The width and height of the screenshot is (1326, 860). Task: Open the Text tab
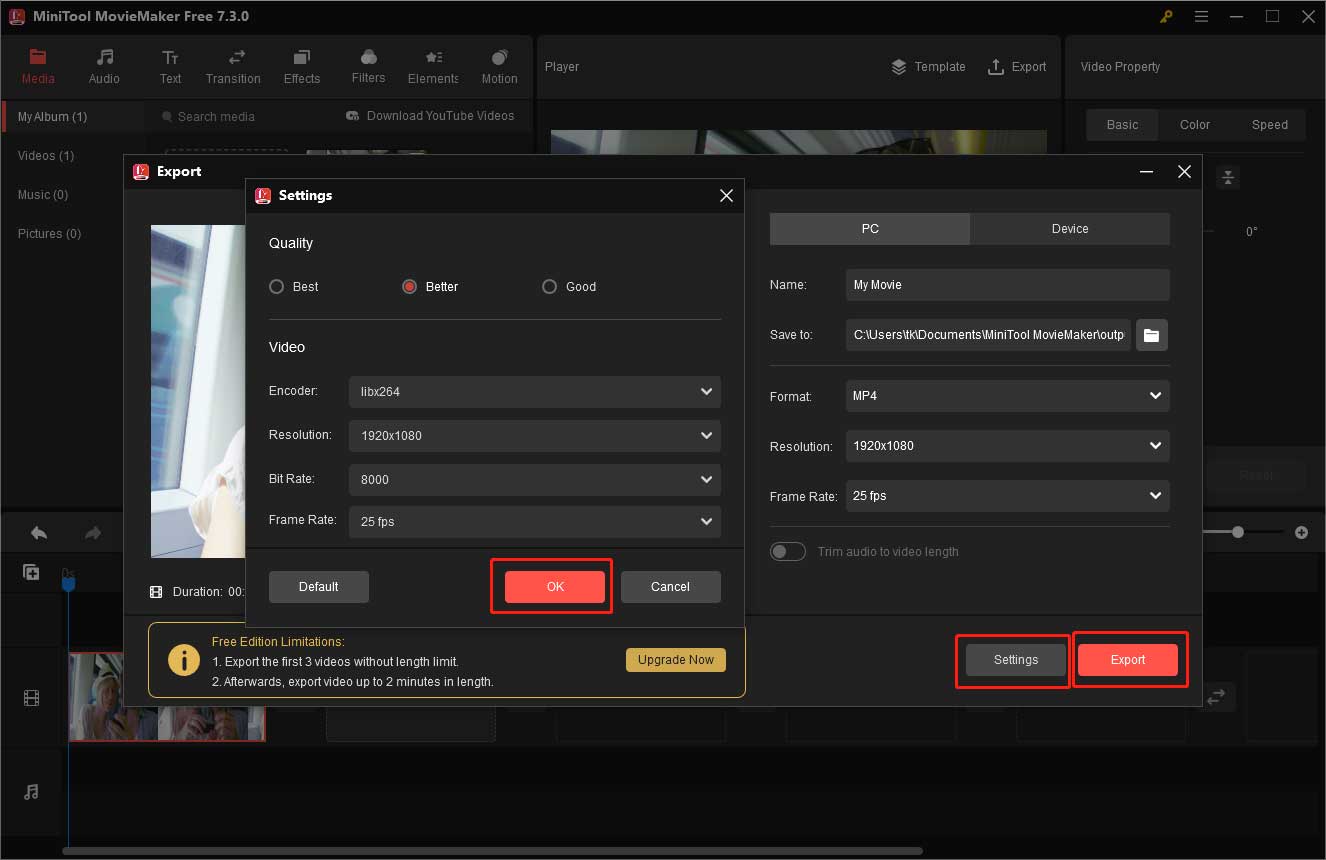(x=171, y=66)
